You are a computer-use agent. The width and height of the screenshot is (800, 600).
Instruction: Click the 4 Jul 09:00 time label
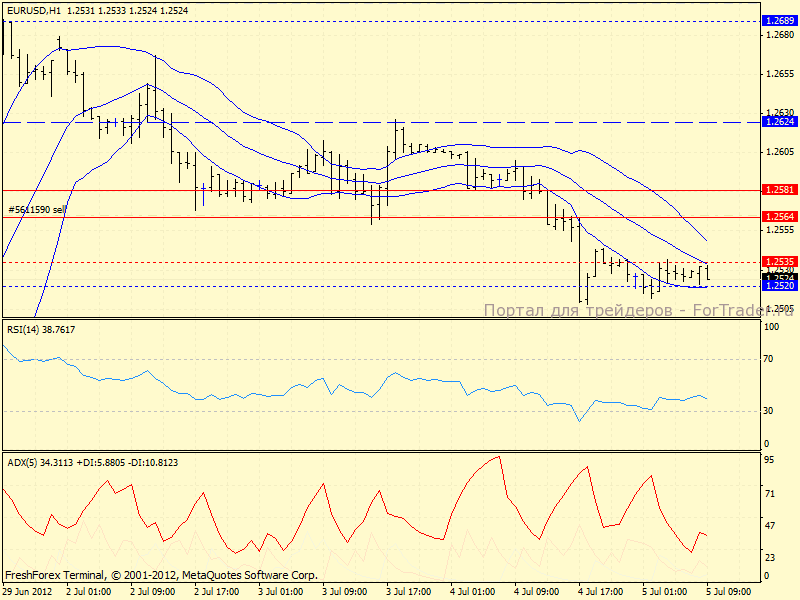click(x=537, y=592)
